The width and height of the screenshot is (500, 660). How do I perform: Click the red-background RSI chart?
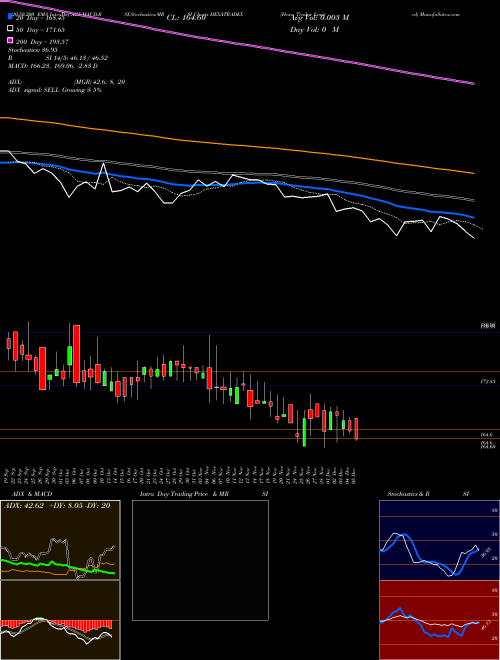click(439, 620)
